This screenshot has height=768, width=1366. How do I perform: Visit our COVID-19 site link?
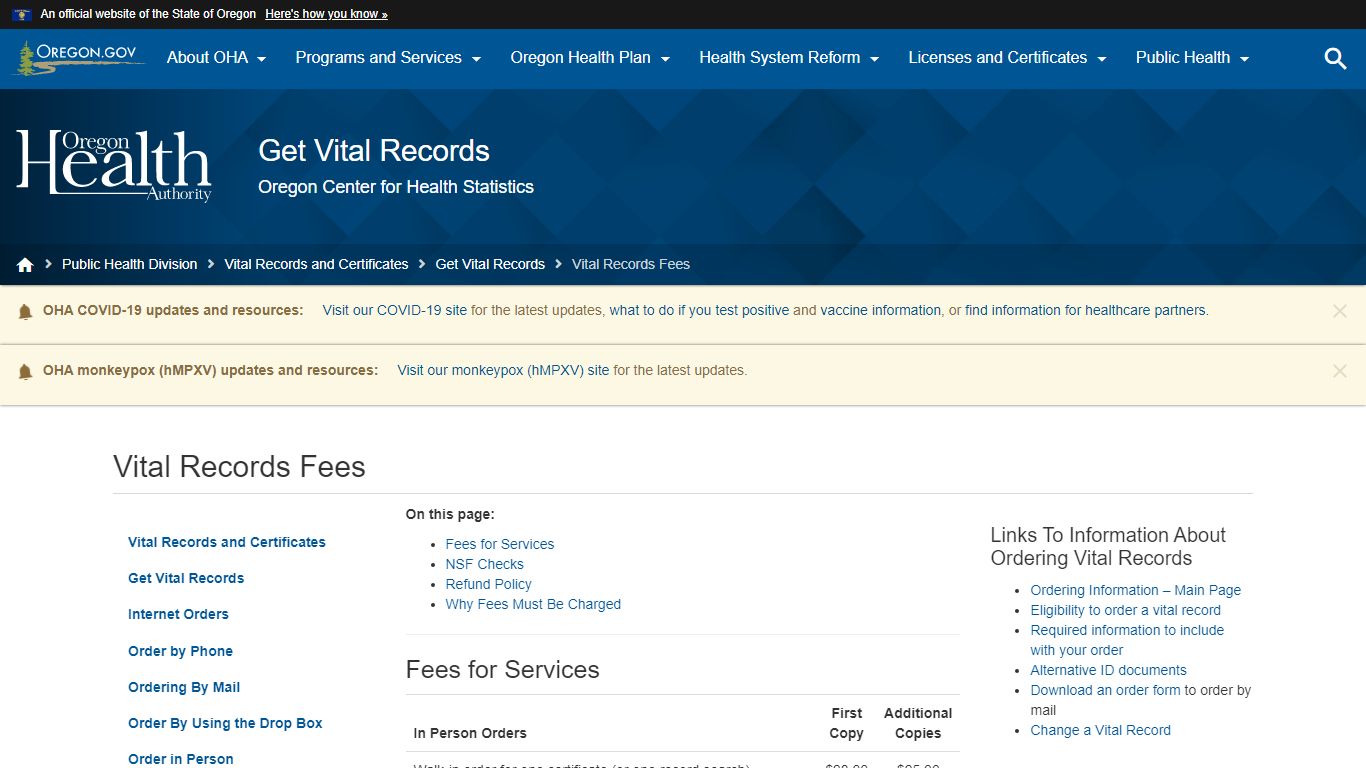pyautogui.click(x=395, y=310)
